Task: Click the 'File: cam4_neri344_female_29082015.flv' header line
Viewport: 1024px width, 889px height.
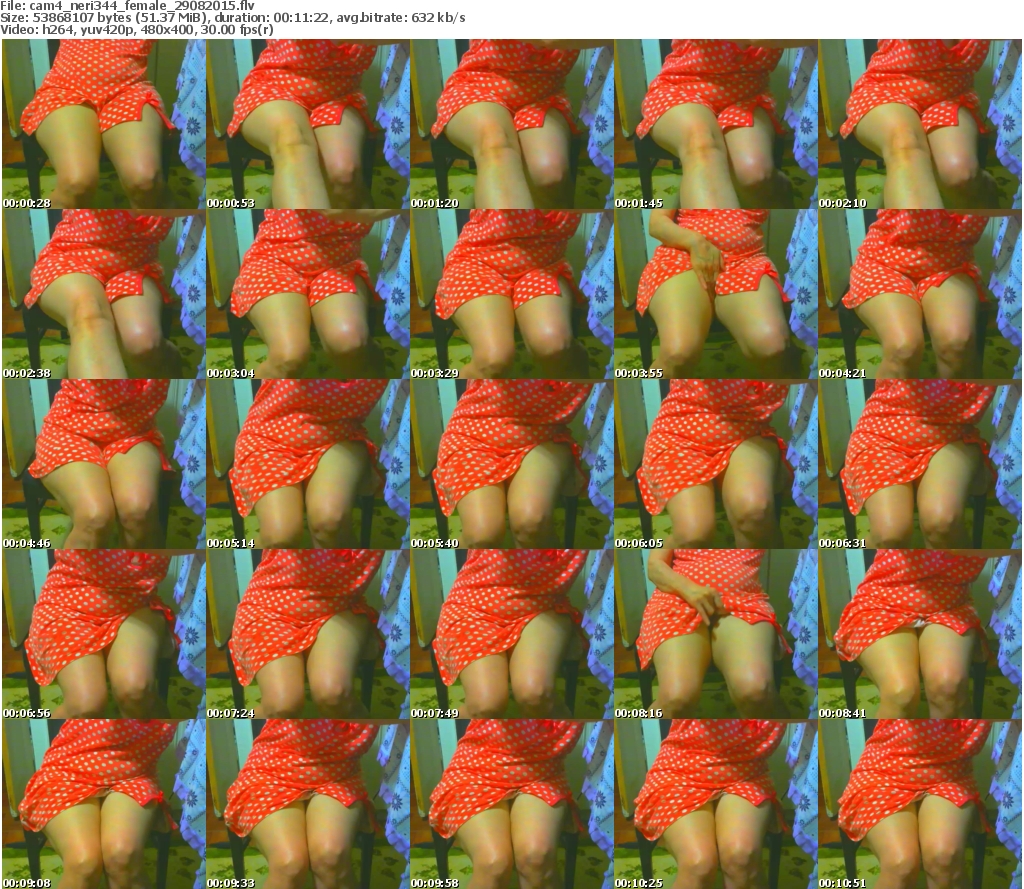Action: 127,6
